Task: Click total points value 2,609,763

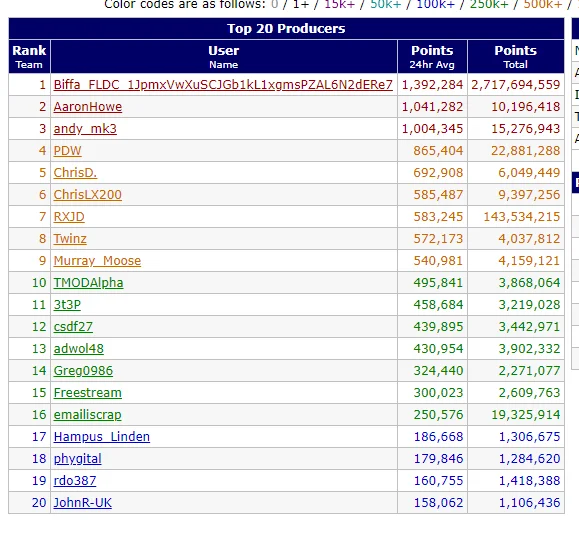Action: click(529, 392)
